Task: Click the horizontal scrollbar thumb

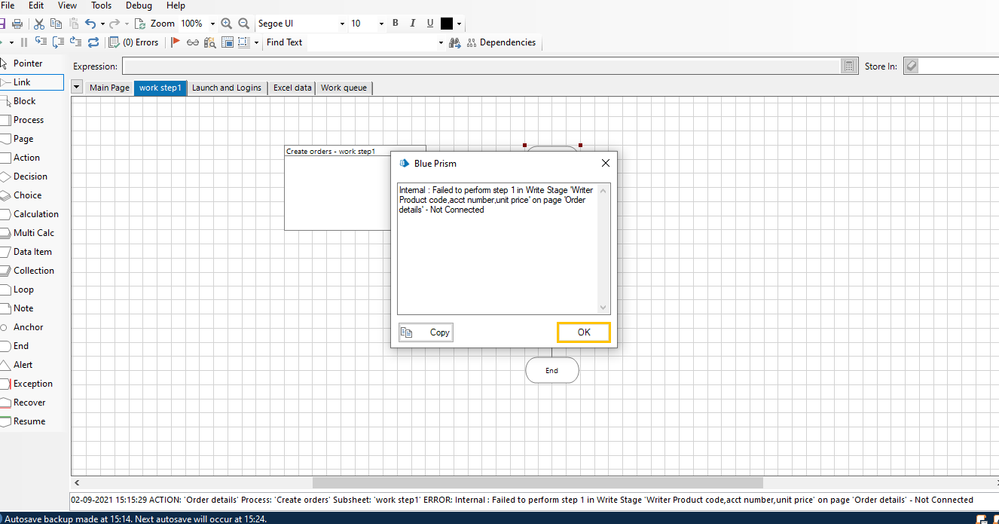Action: pyautogui.click(x=538, y=483)
